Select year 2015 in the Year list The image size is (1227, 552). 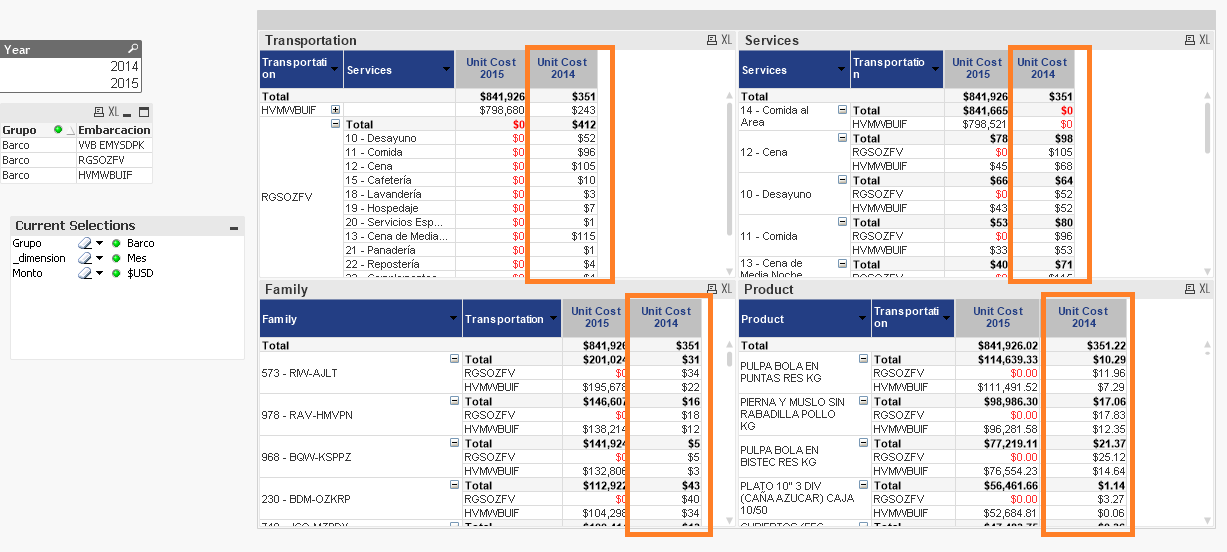click(70, 84)
